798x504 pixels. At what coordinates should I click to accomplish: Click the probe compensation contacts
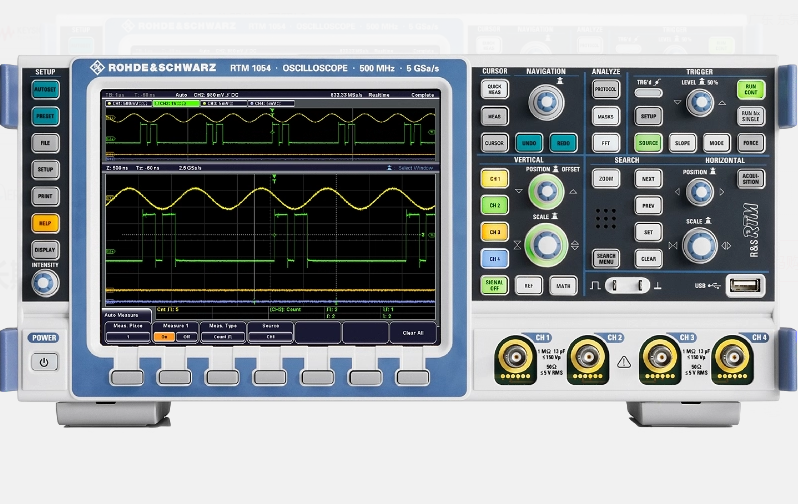627,286
